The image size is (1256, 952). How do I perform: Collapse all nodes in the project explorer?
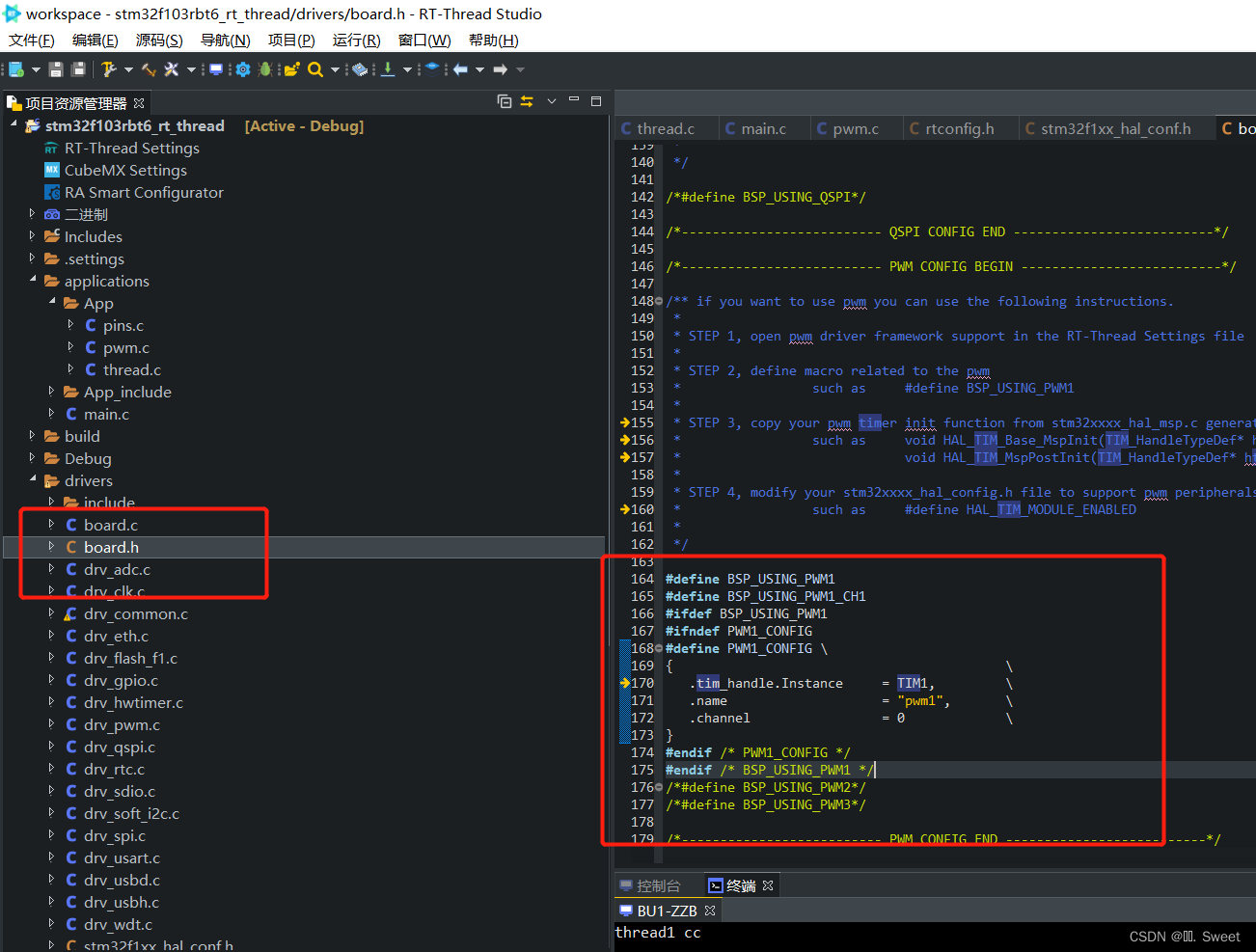505,101
